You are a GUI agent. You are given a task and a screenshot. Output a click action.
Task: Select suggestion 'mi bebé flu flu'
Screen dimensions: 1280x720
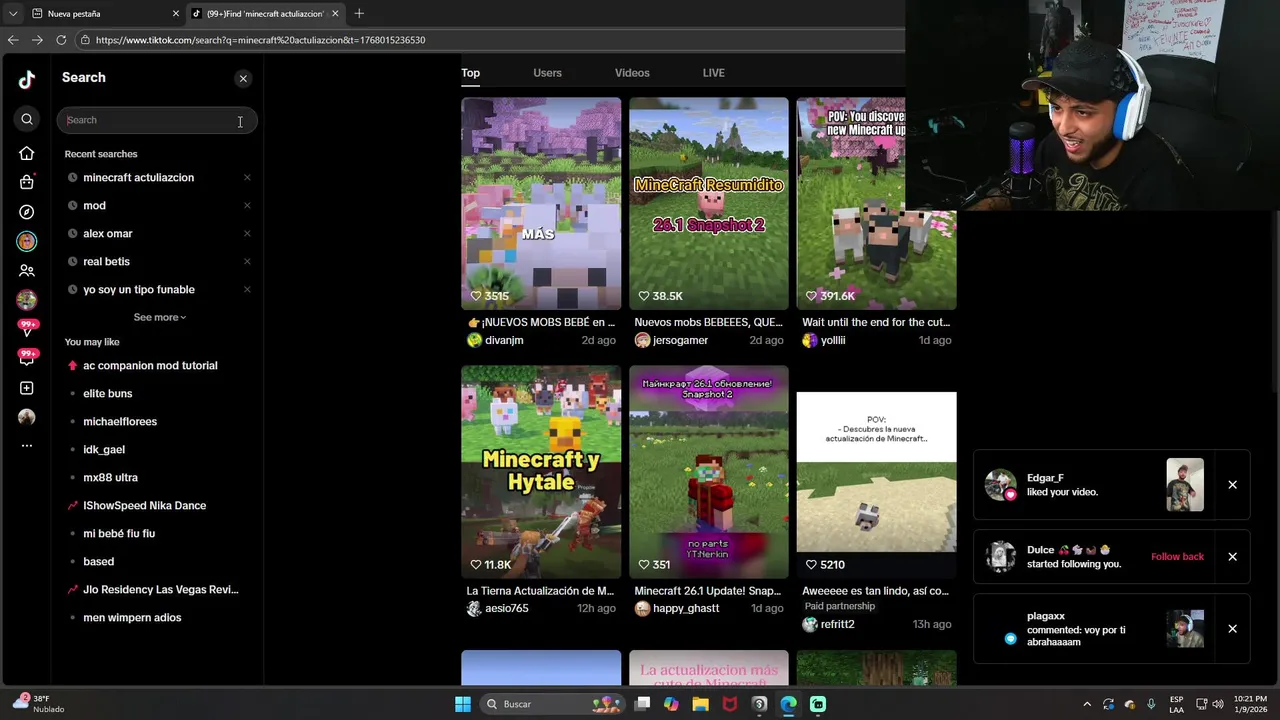[x=119, y=534]
